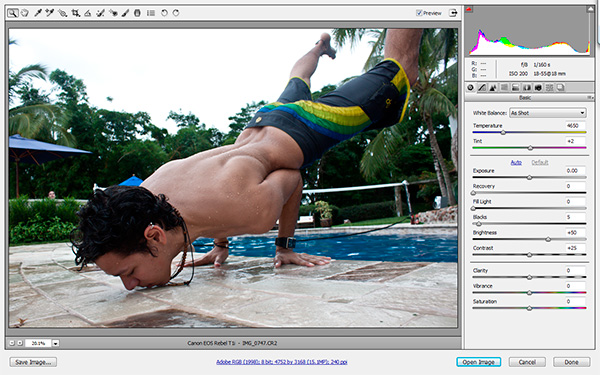Open the Presets tab
Image resolution: width=600 pixels, height=375 pixels.
pyautogui.click(x=549, y=88)
